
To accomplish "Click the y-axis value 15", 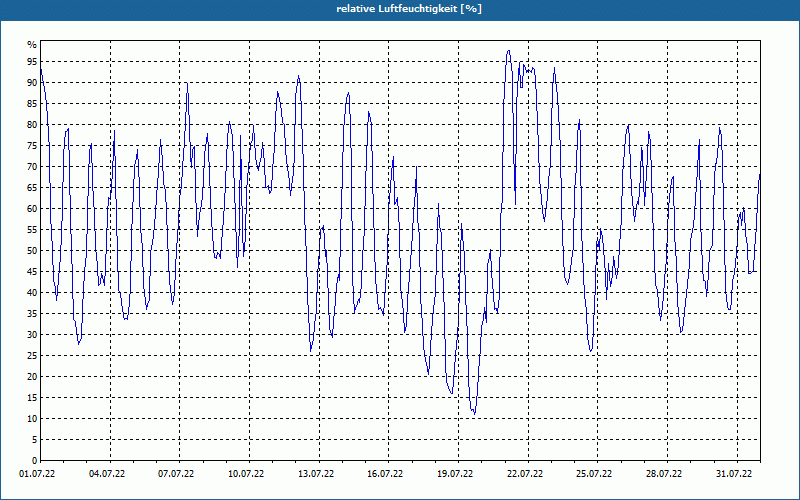I will [x=32, y=398].
